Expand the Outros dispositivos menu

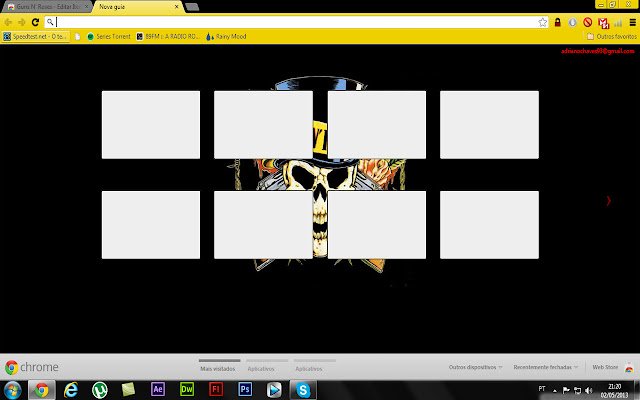pos(476,367)
